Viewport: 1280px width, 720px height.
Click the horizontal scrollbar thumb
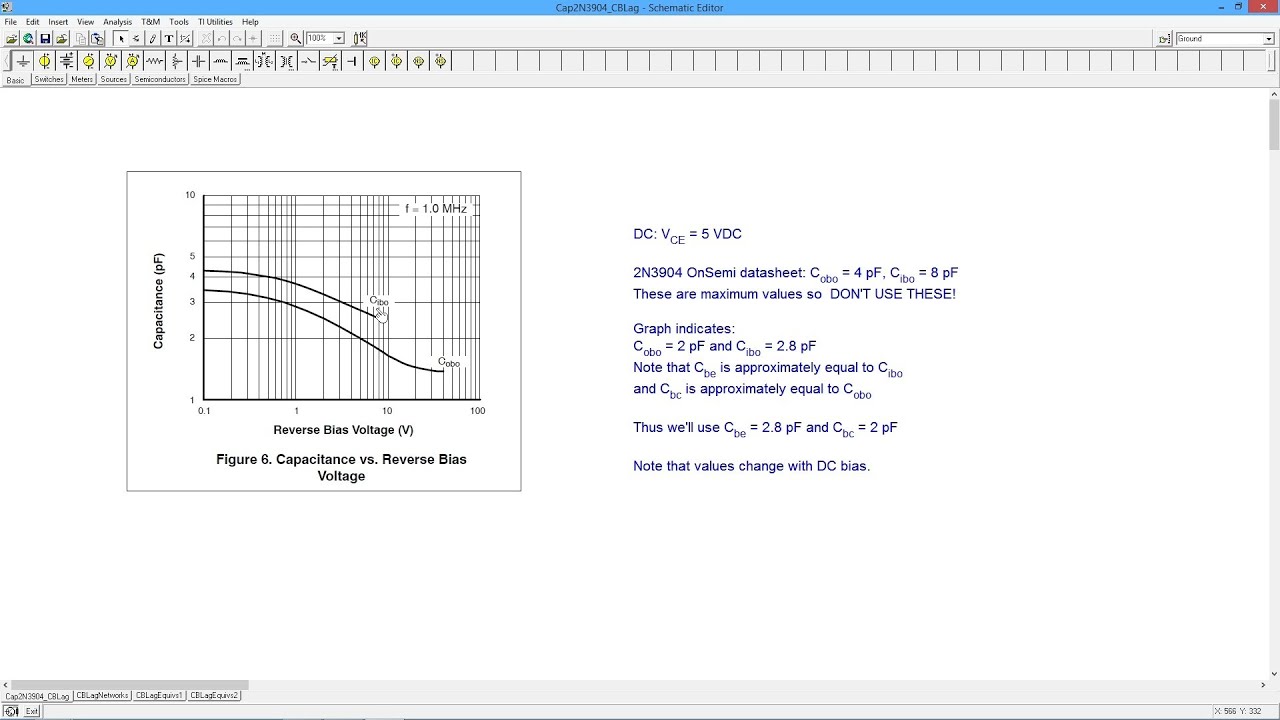tap(130, 685)
